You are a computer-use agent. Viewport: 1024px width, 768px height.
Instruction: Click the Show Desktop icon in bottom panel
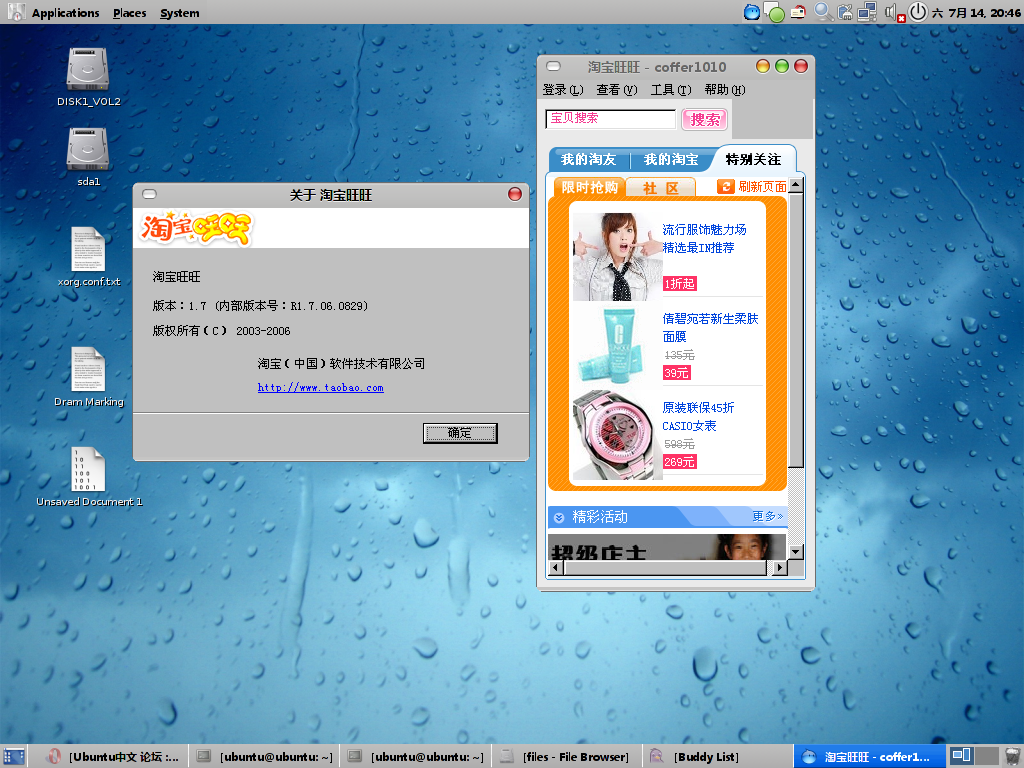tap(14, 756)
